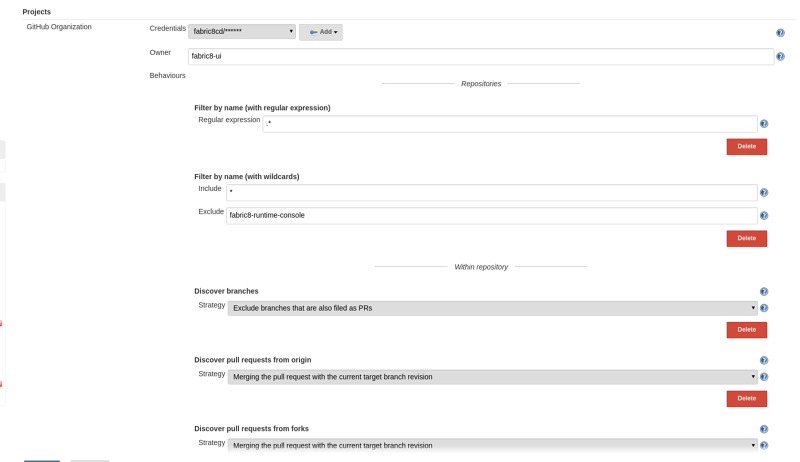800x462 pixels.
Task: Open help for Regular expression field
Action: tap(764, 124)
